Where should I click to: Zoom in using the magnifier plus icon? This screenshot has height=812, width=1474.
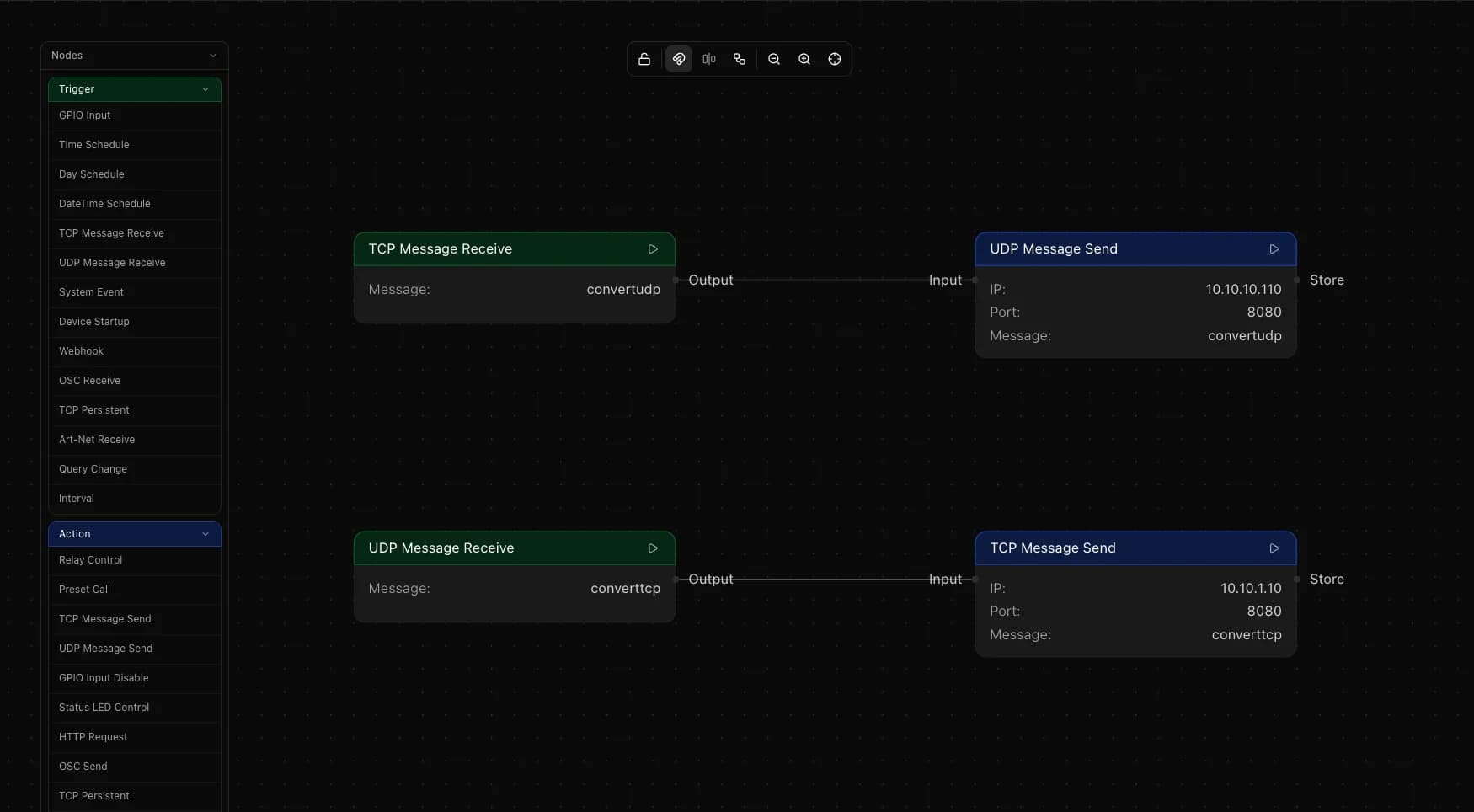pyautogui.click(x=804, y=59)
